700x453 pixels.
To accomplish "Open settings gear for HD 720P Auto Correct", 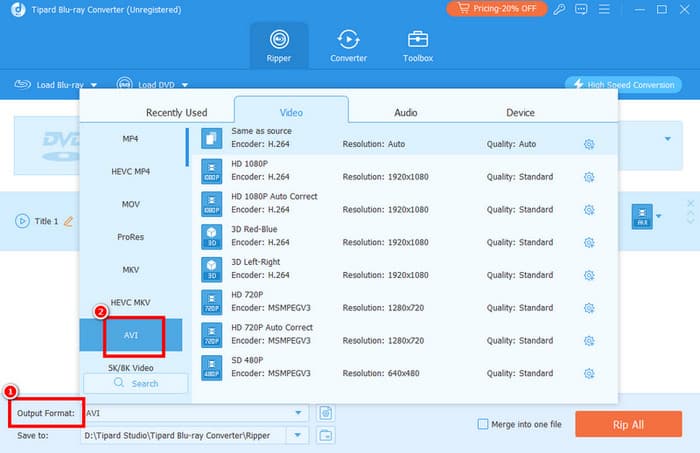I will point(589,341).
